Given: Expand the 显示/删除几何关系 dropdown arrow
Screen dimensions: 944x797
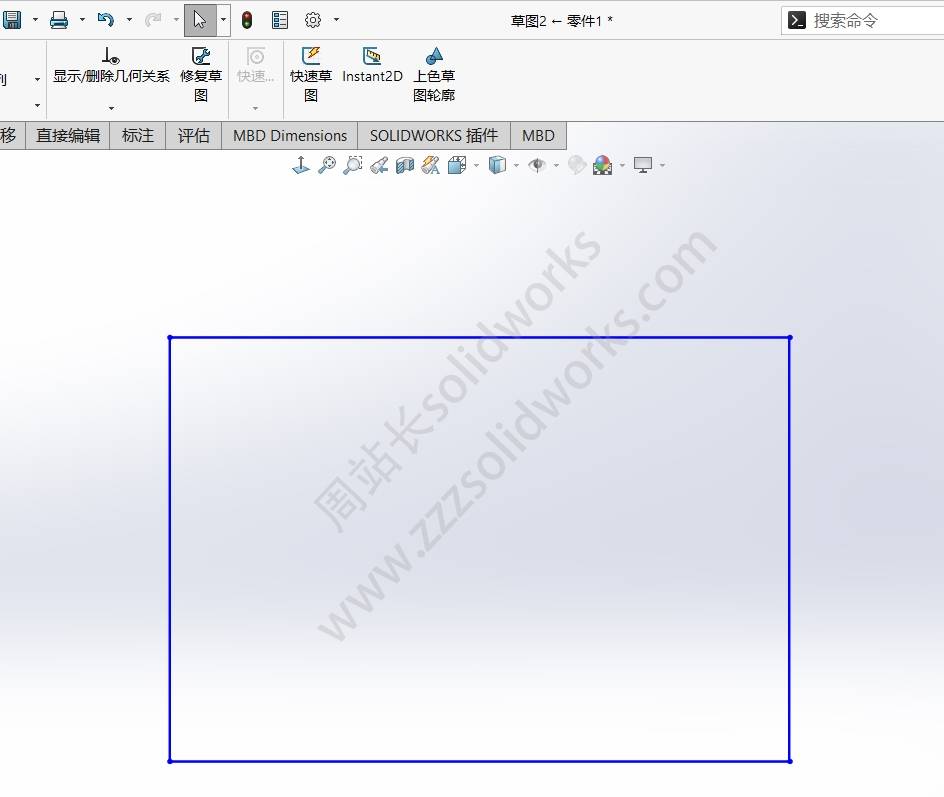Looking at the screenshot, I should [x=111, y=108].
